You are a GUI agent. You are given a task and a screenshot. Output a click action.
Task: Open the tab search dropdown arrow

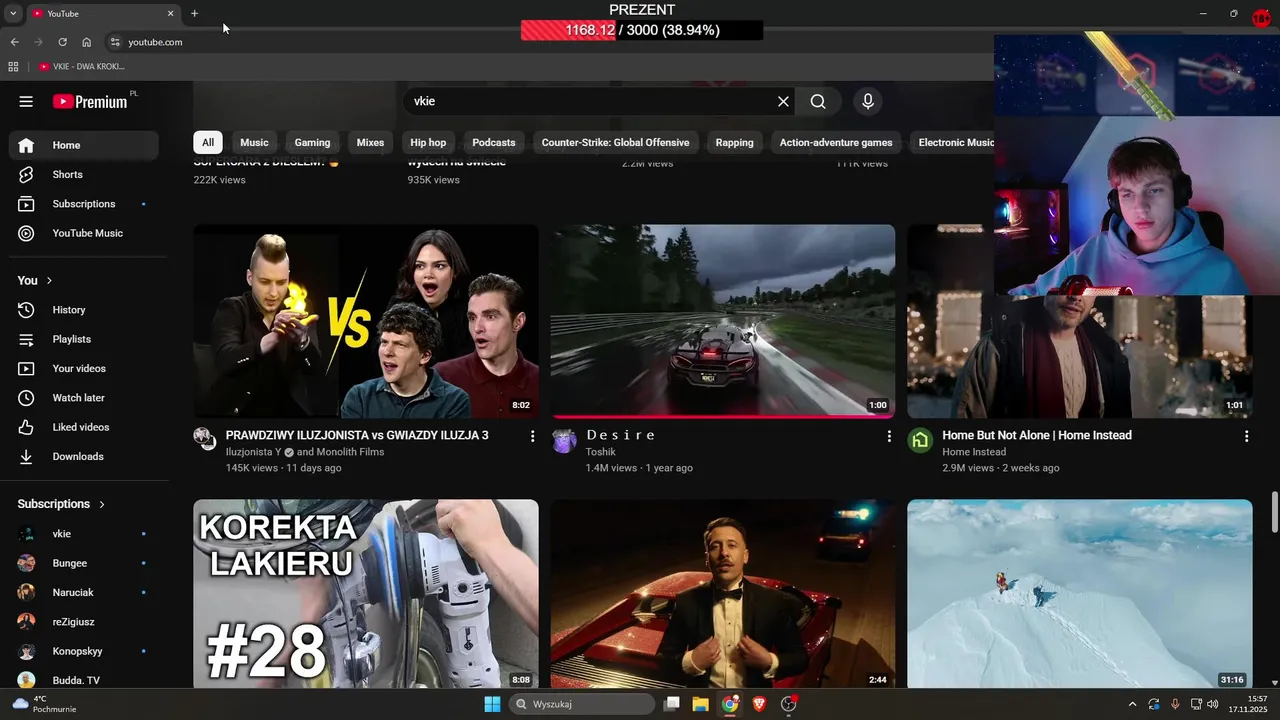pyautogui.click(x=12, y=13)
